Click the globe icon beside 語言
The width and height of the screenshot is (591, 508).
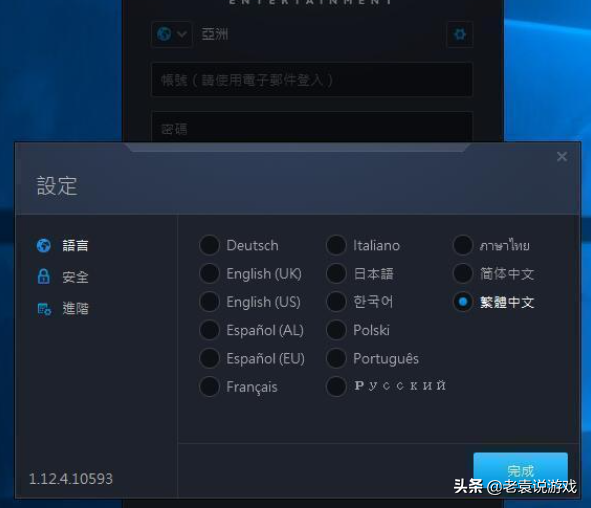tap(44, 246)
